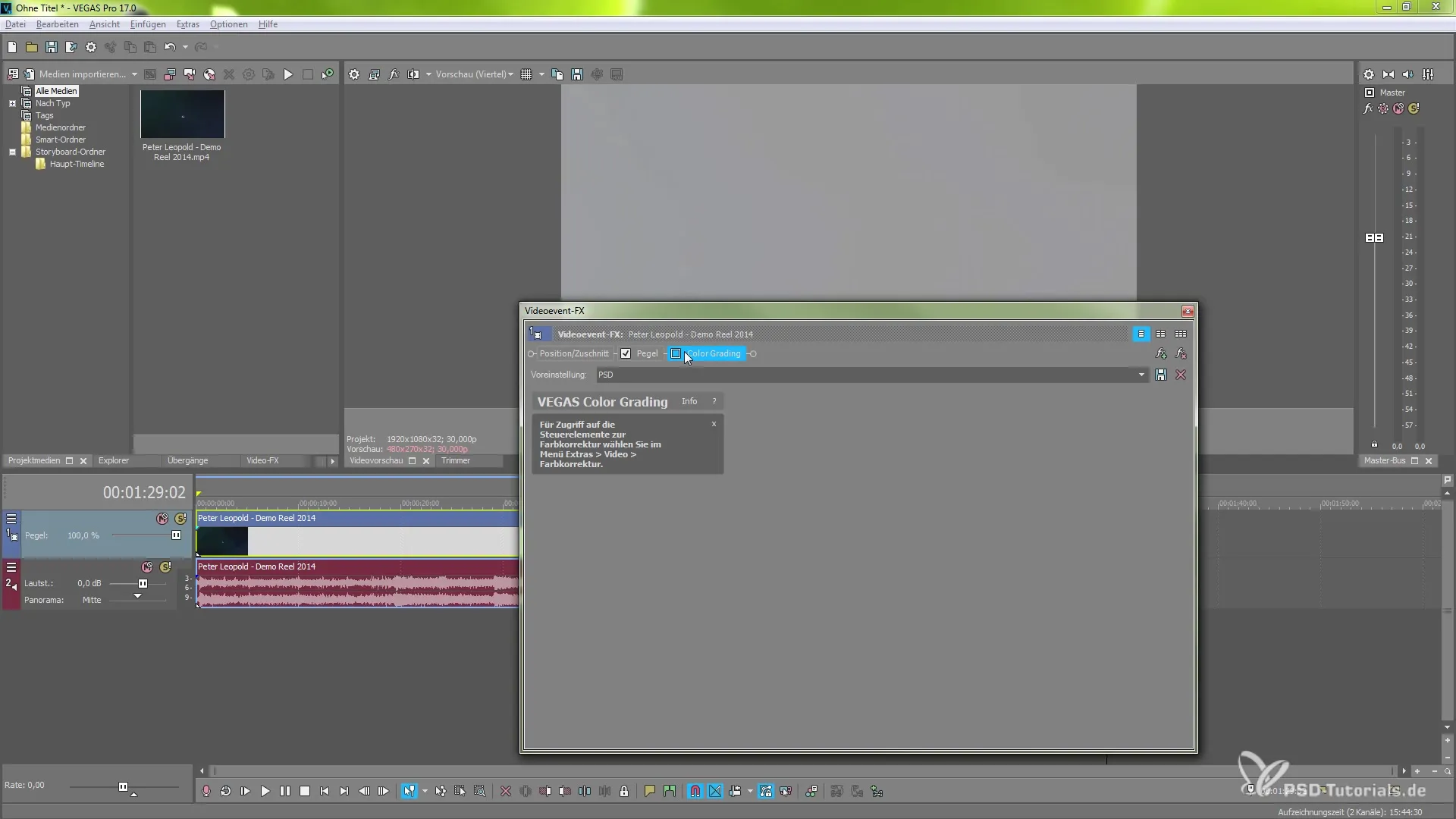
Task: Switch to the Explorer tab
Action: pyautogui.click(x=114, y=460)
